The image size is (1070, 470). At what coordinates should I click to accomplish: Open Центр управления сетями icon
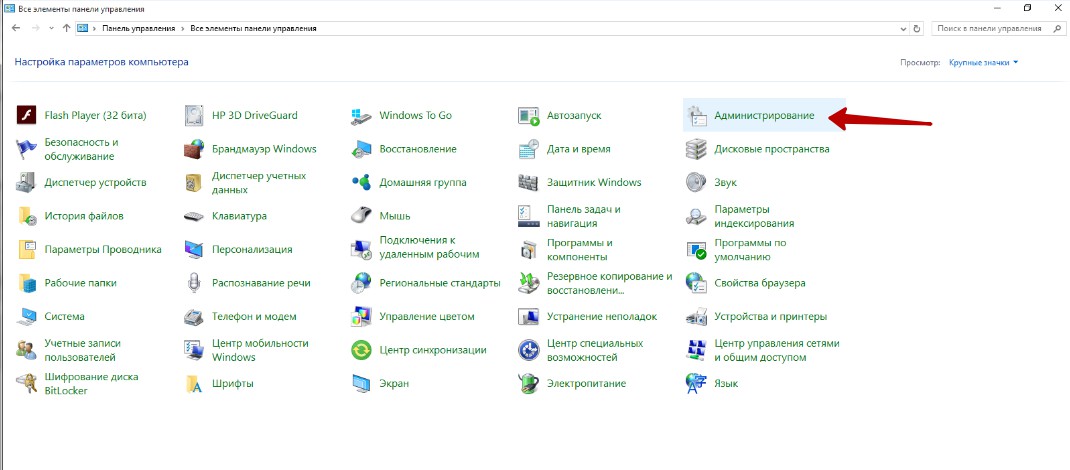coord(697,350)
